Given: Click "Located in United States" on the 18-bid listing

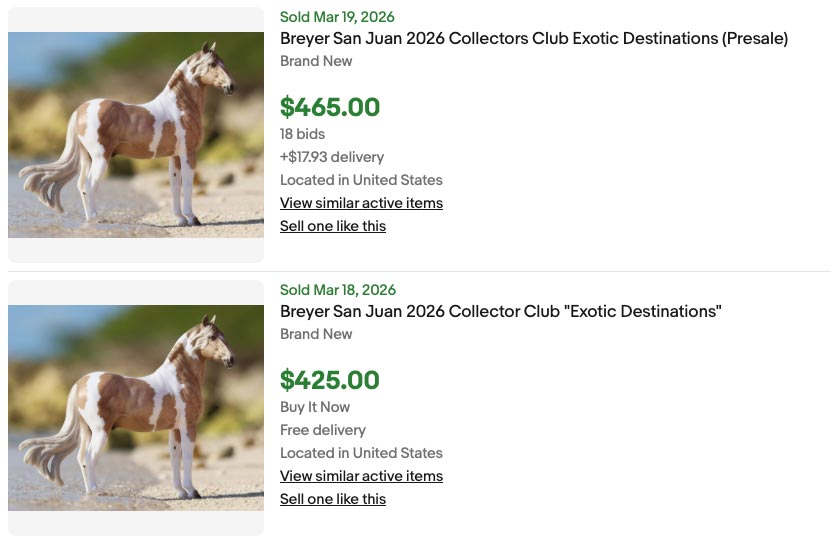Looking at the screenshot, I should coord(361,180).
